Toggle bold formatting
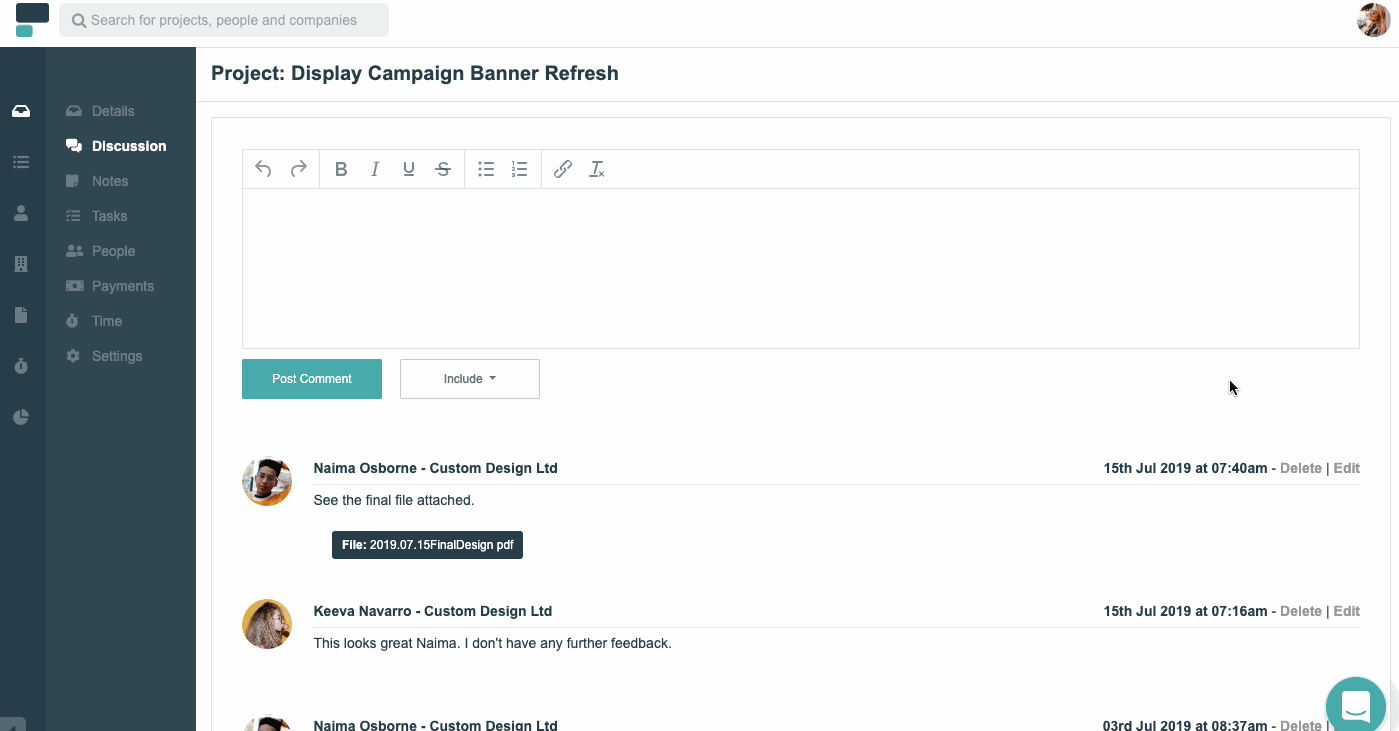The image size is (1399, 731). (x=341, y=169)
